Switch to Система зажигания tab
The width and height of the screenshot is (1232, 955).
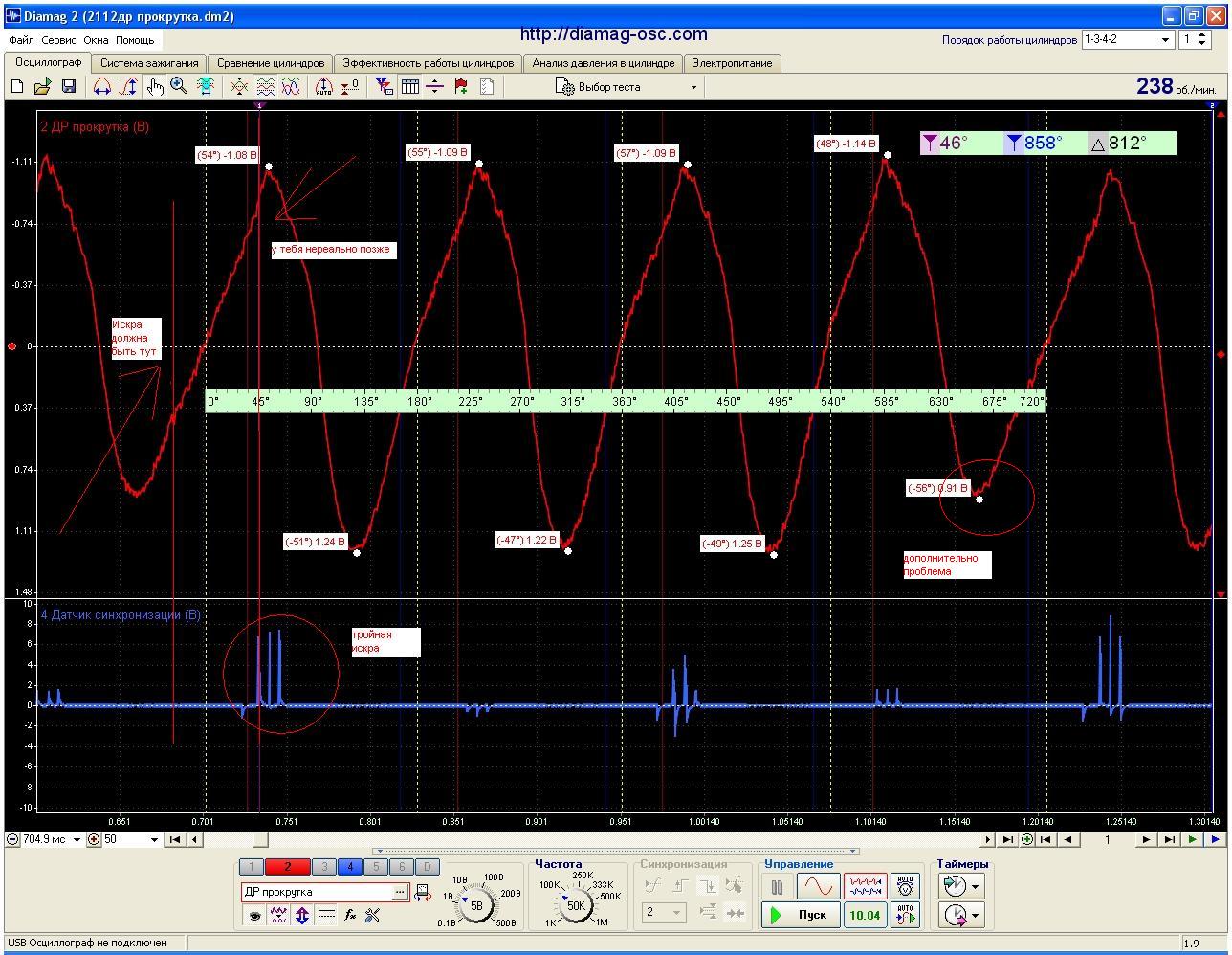149,63
